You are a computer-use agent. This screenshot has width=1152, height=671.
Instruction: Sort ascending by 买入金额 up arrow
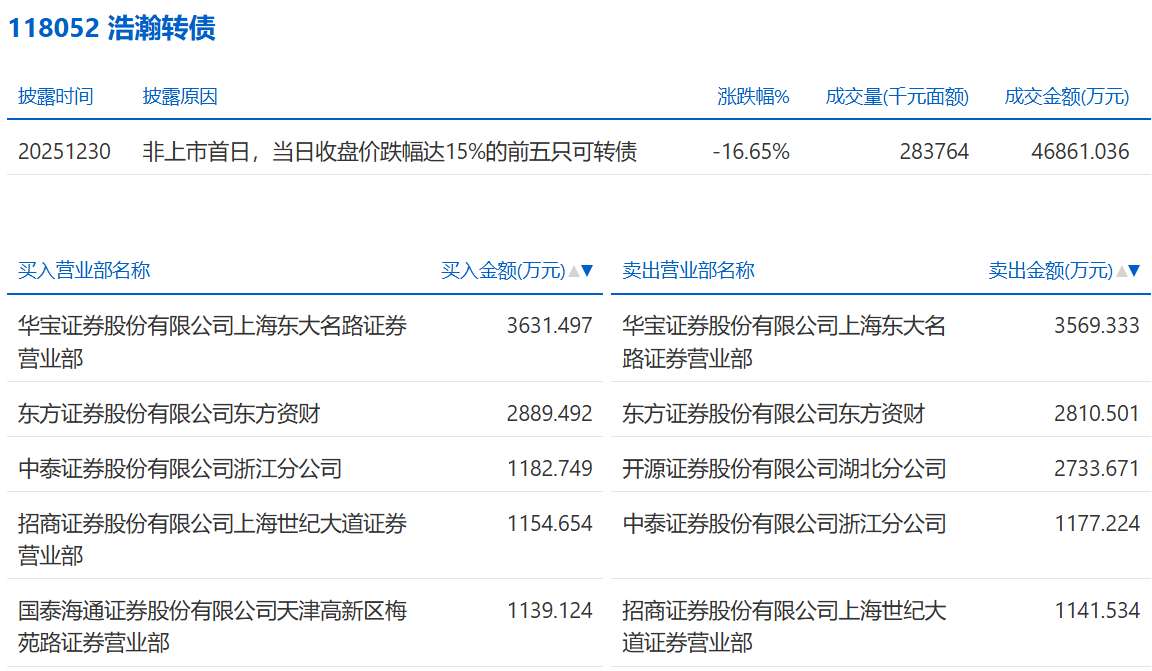574,271
